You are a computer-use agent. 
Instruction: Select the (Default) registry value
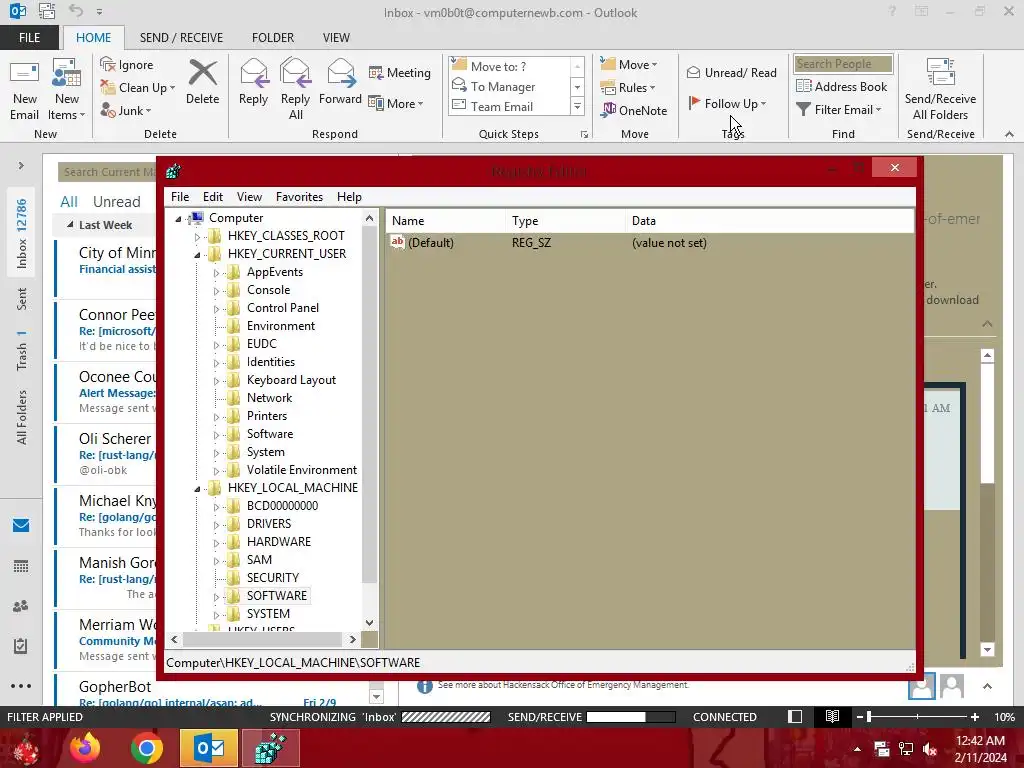[x=430, y=243]
